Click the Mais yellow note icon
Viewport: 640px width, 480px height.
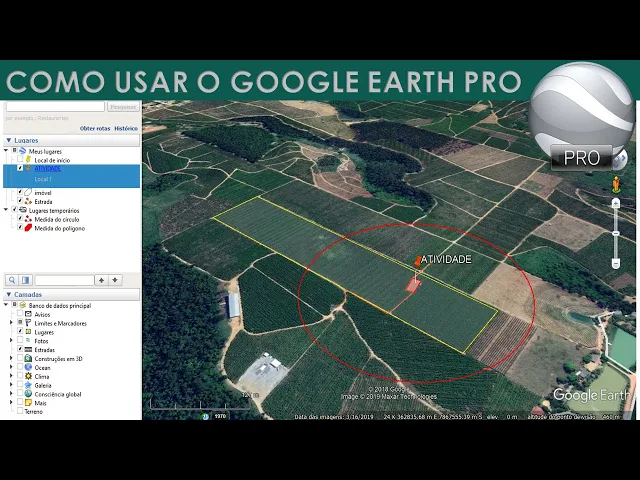click(x=28, y=403)
